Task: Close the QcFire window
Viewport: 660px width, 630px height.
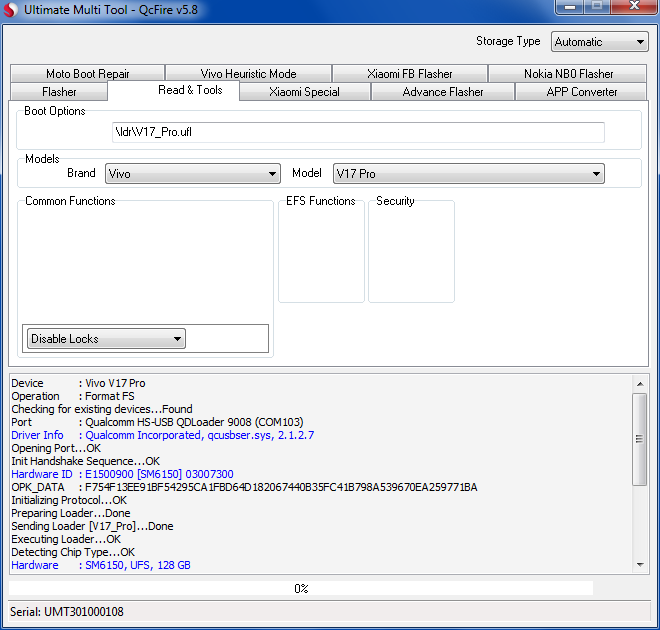Action: [x=634, y=7]
